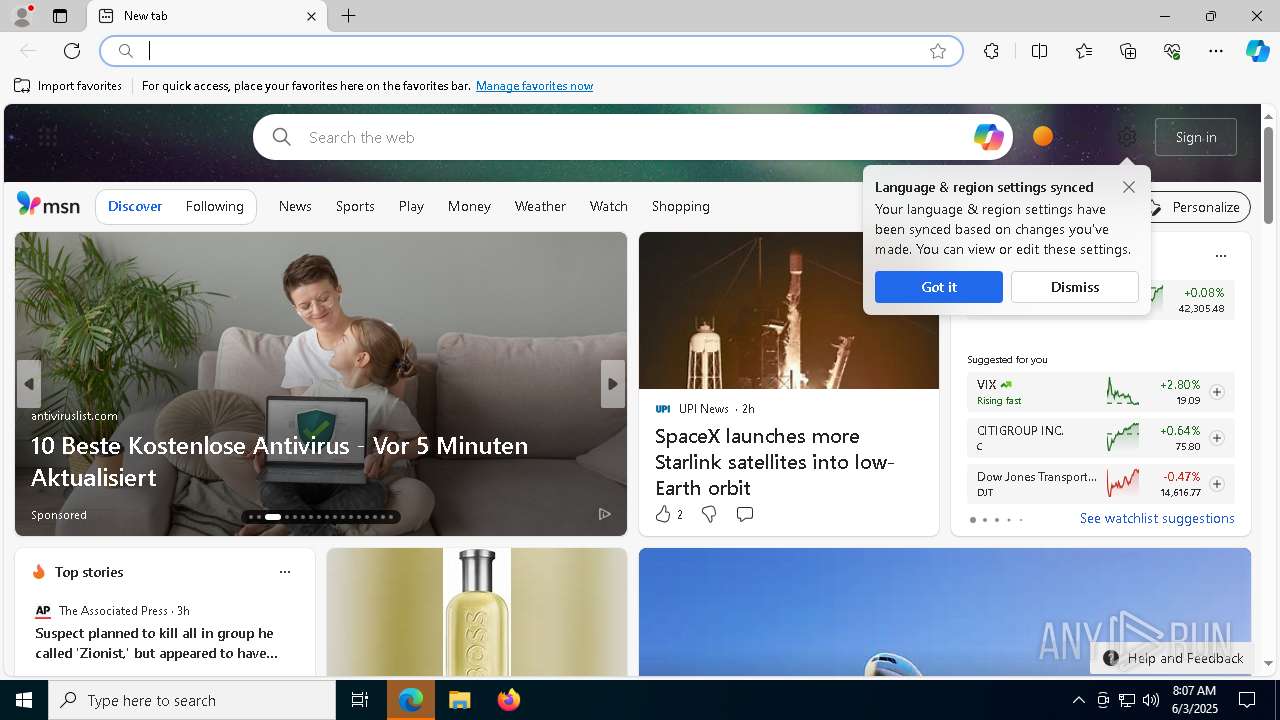Viewport: 1280px width, 720px height.
Task: Open the browser profile icon
Action: [x=21, y=16]
